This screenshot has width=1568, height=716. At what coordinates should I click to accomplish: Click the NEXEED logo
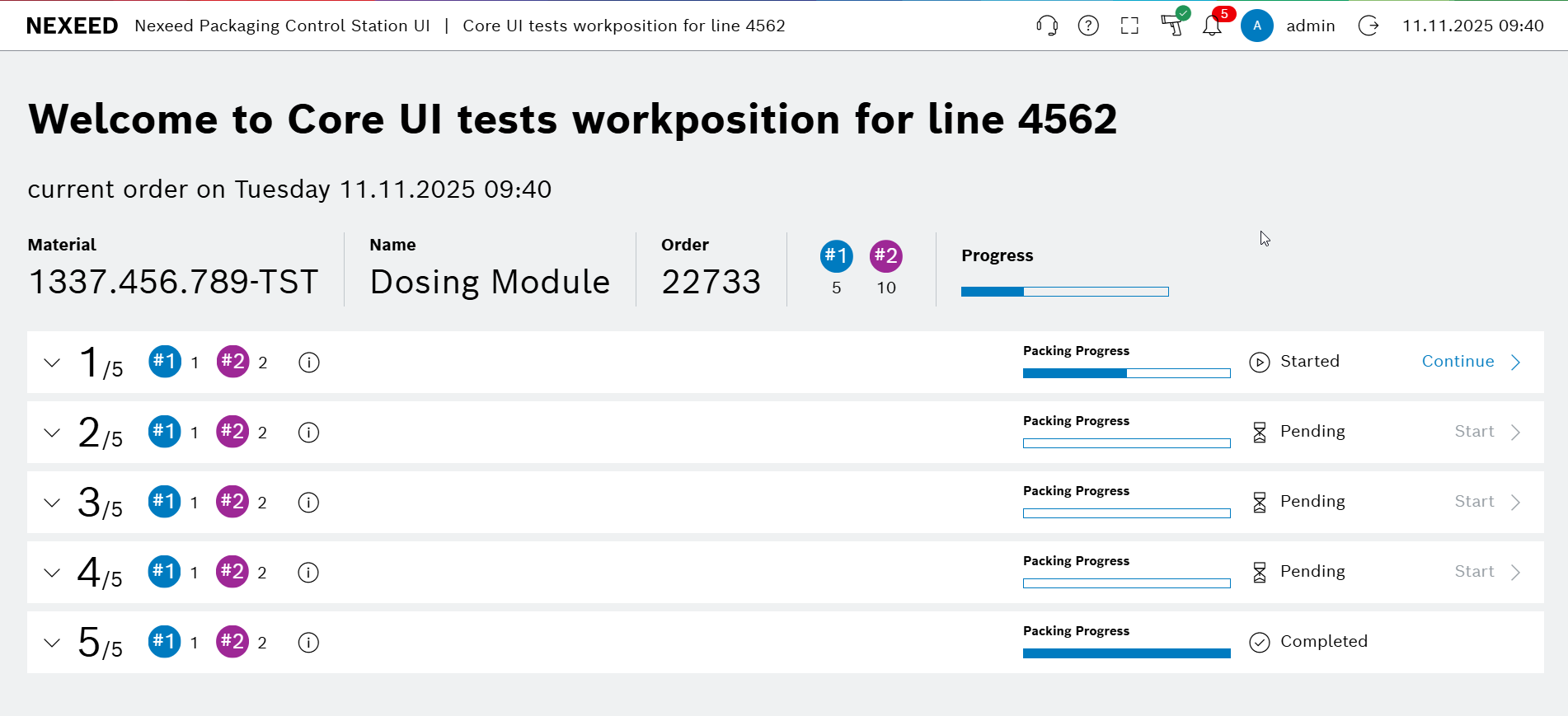[73, 26]
